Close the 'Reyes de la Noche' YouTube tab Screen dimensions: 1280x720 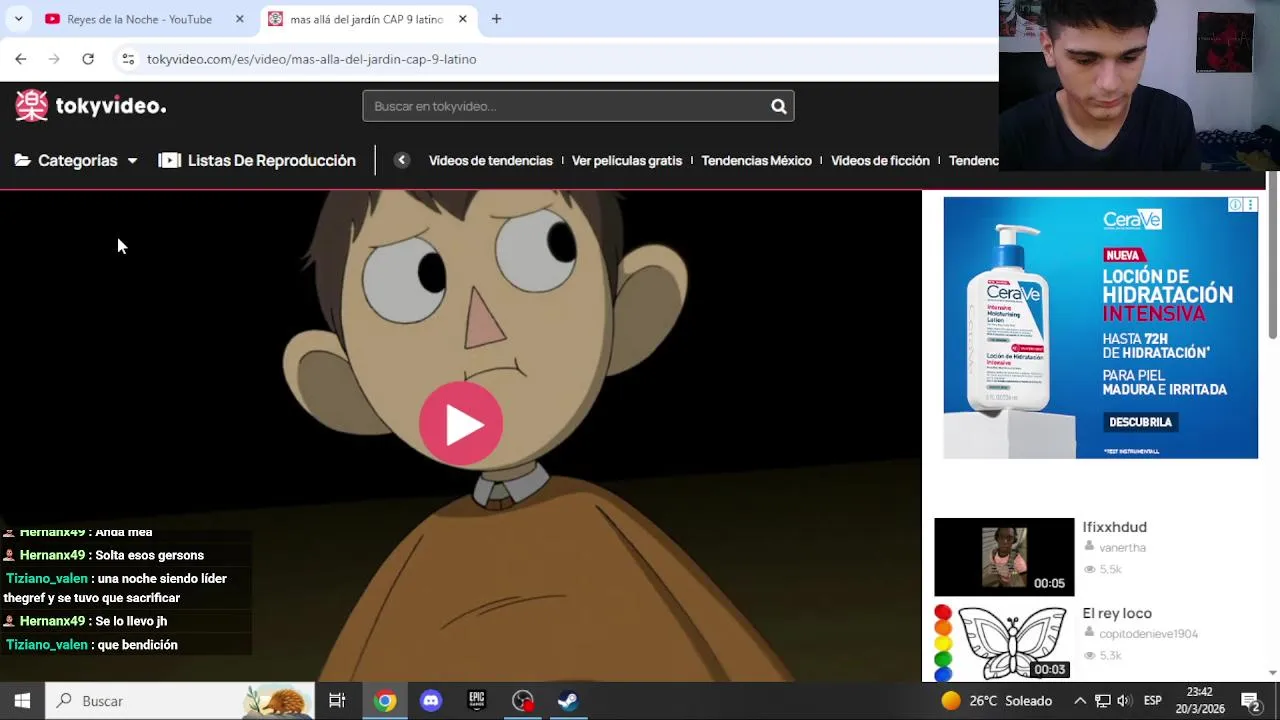click(239, 19)
